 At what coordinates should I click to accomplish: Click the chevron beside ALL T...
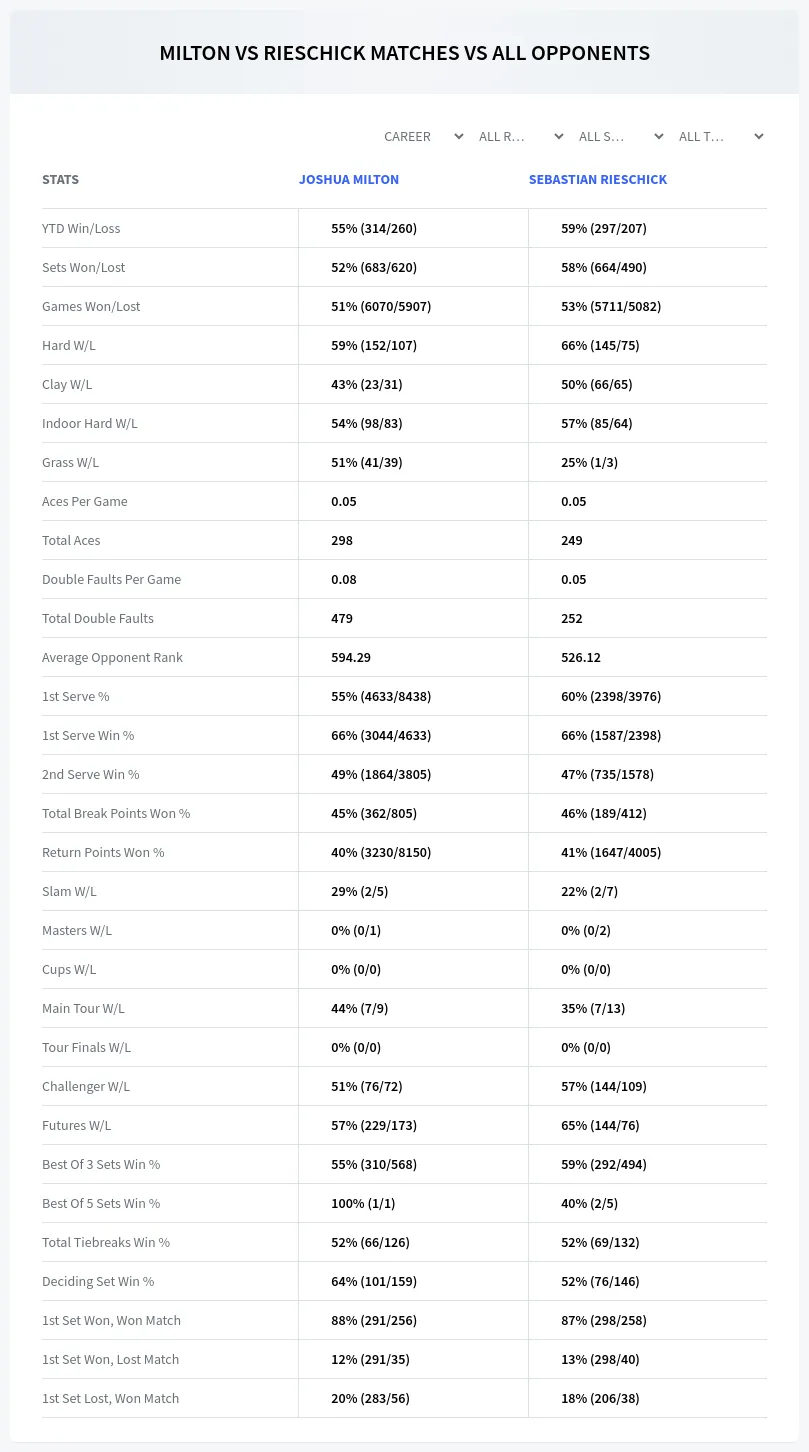tap(758, 136)
